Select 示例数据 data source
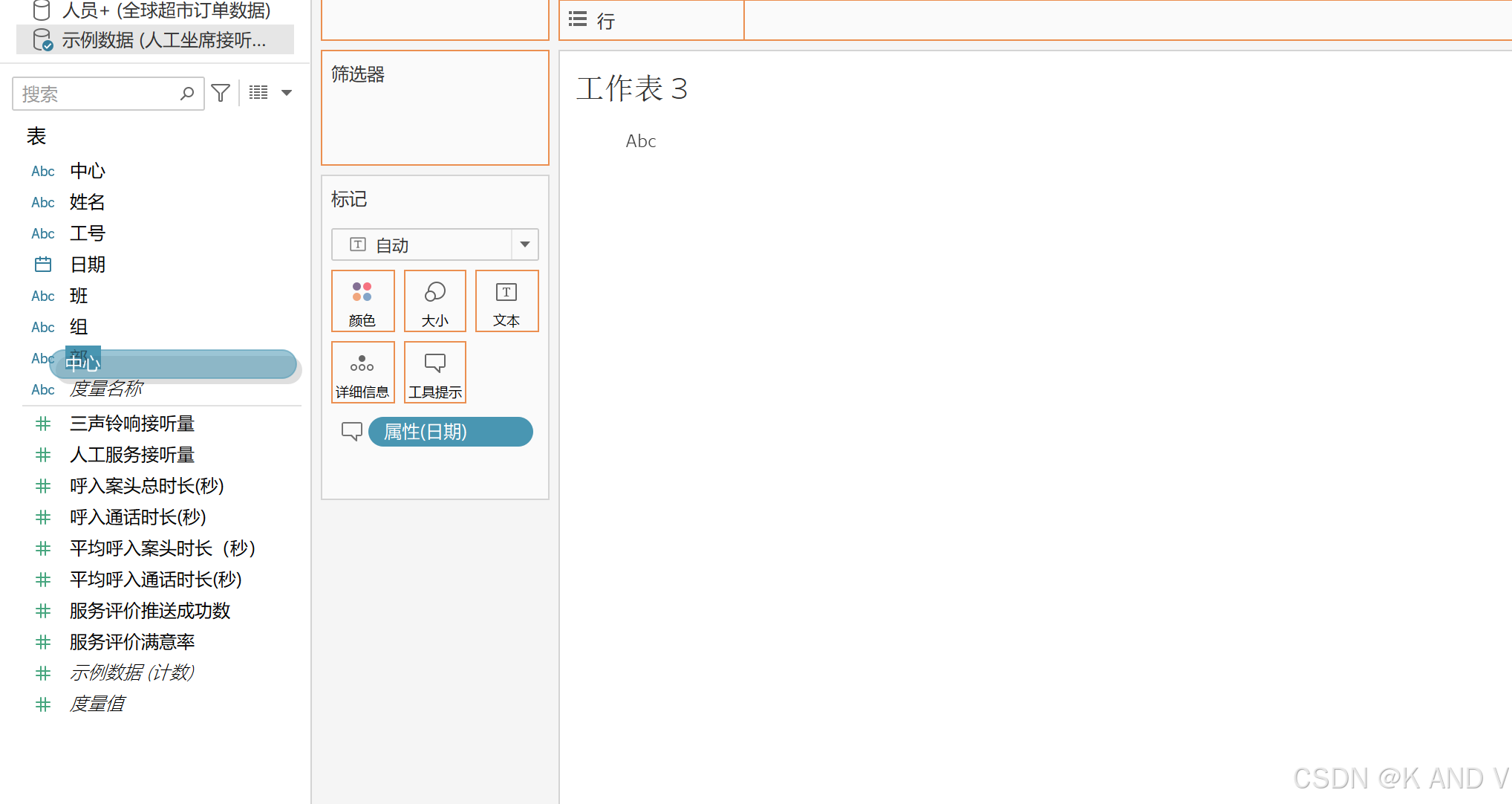This screenshot has width=1512, height=804. coord(163,40)
